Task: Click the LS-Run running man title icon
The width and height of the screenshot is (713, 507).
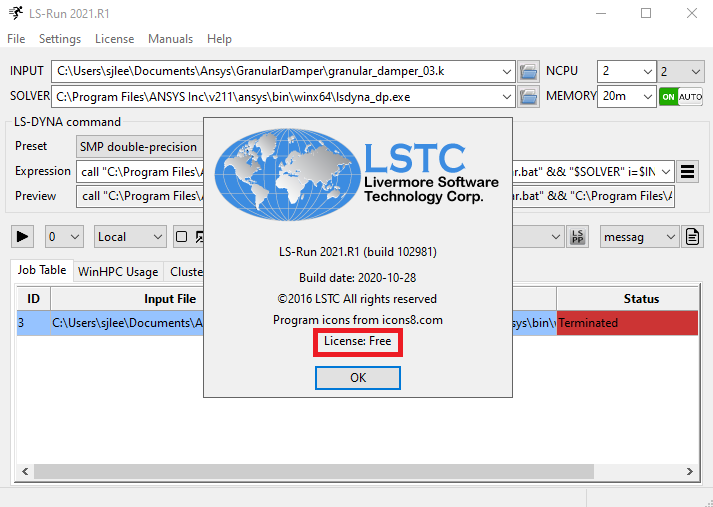Action: (x=15, y=13)
